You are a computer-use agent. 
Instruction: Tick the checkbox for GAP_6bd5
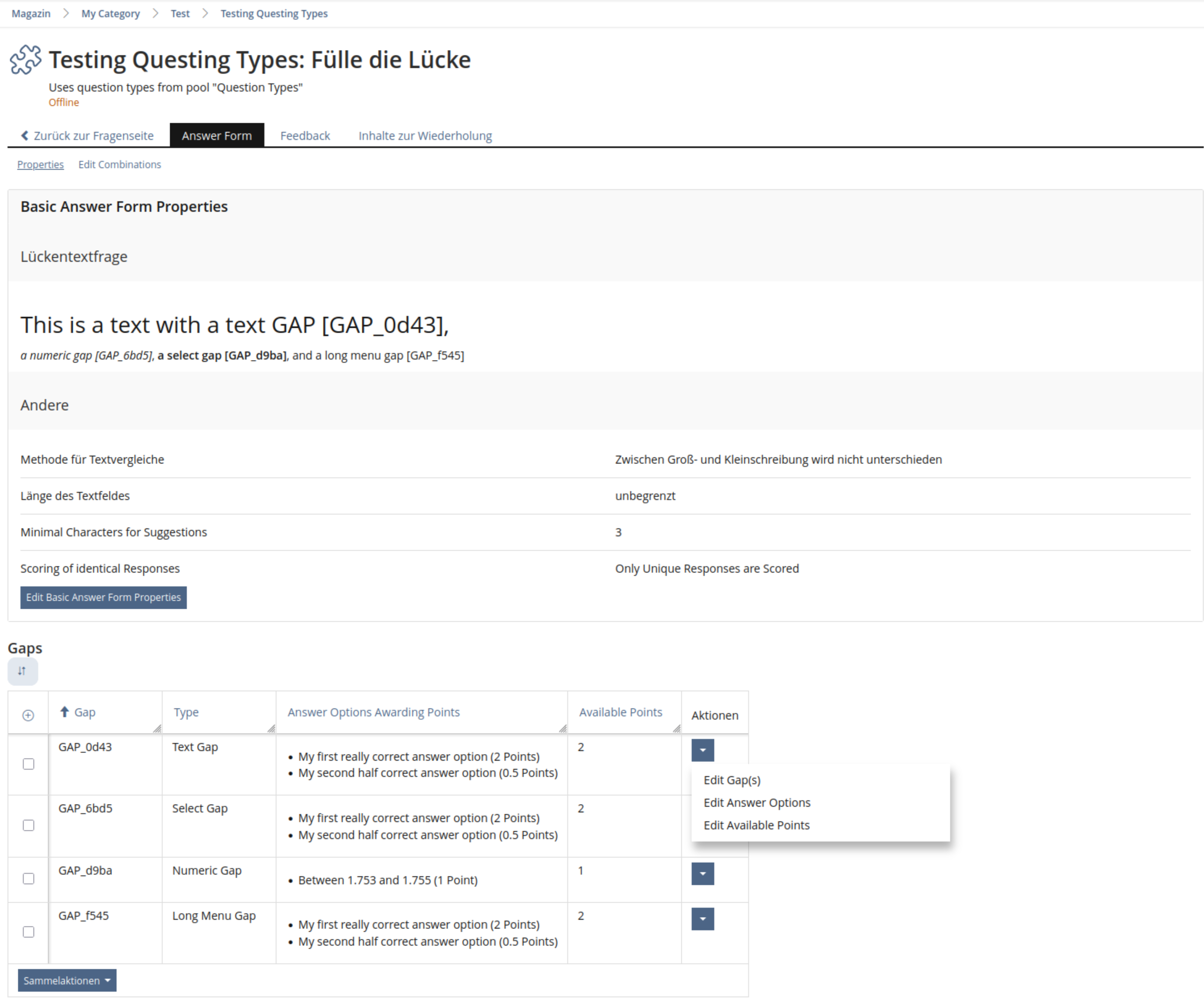(x=28, y=825)
